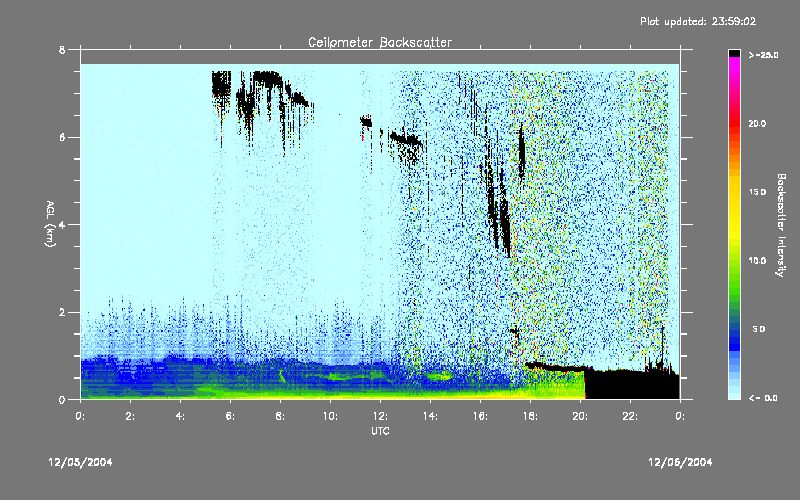Click the x-axis tick label '10:'
Viewport: 800px width, 500px height.
point(330,416)
